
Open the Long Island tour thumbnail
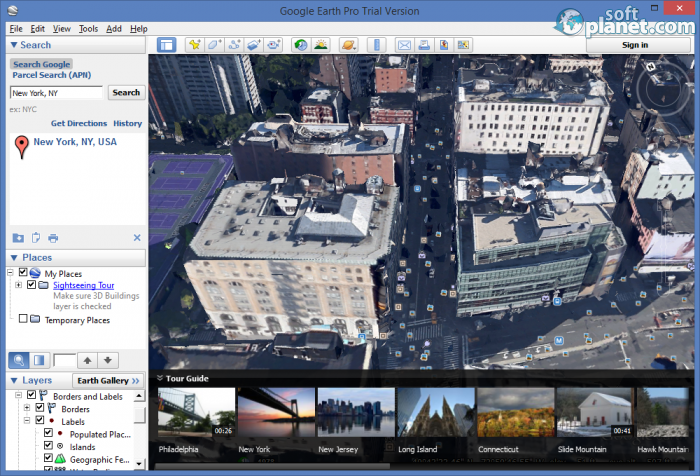(436, 412)
